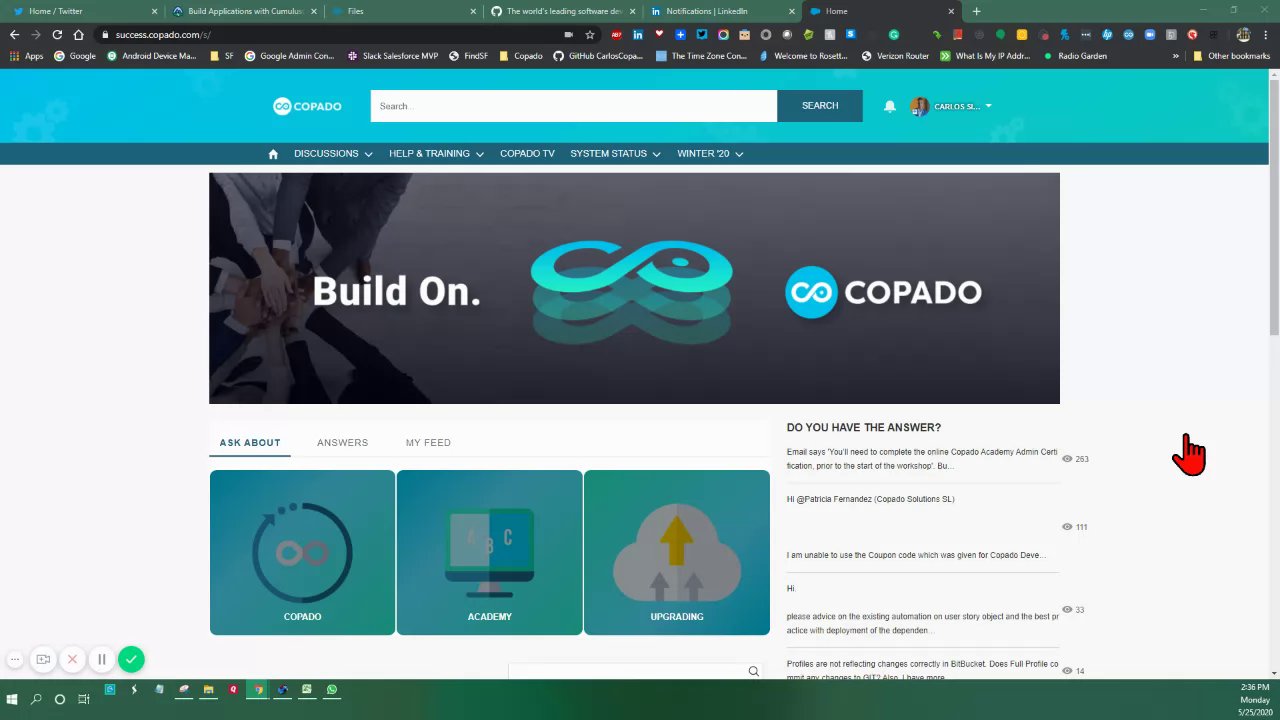Screen dimensions: 1280x720
Task: Open the GitHub CarlosCopa bookmark
Action: 598,56
